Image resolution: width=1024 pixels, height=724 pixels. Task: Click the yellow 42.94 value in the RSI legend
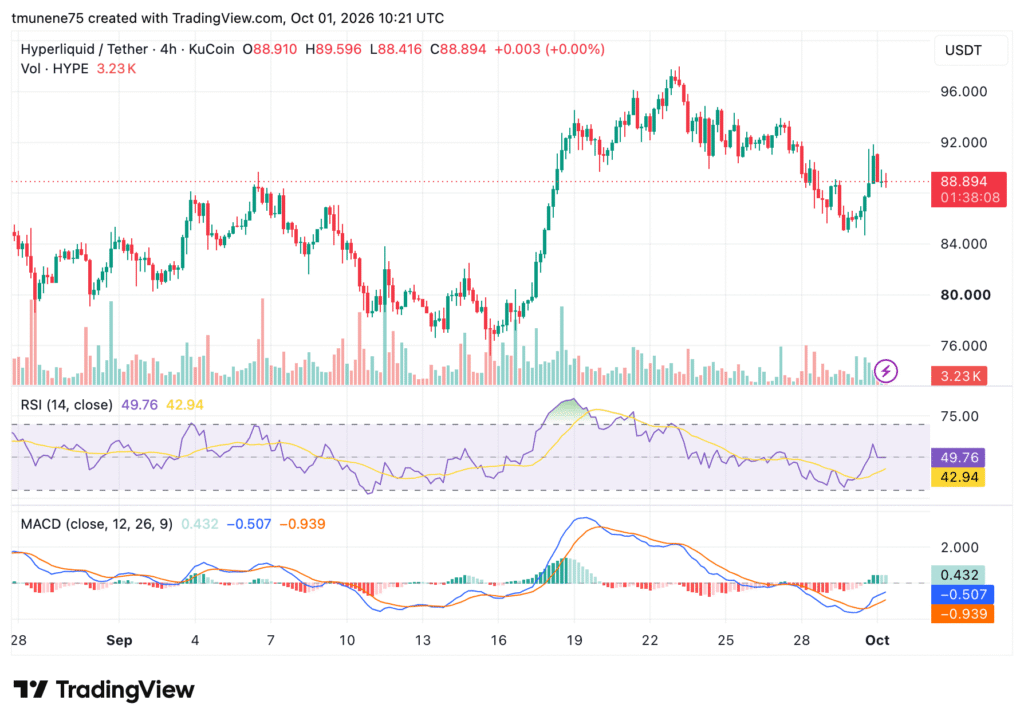pos(185,405)
